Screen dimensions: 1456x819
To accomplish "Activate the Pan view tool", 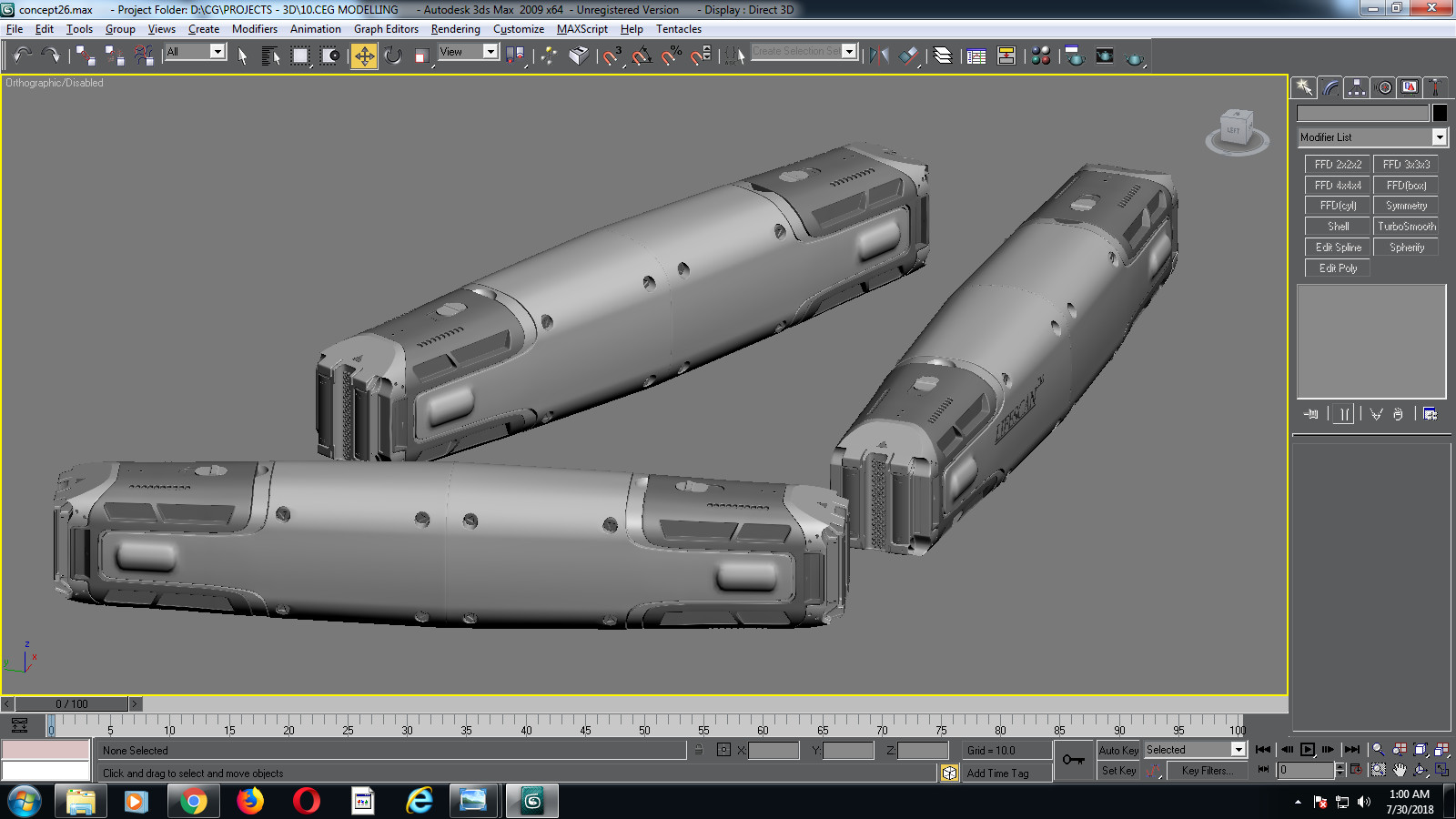I will (1400, 770).
